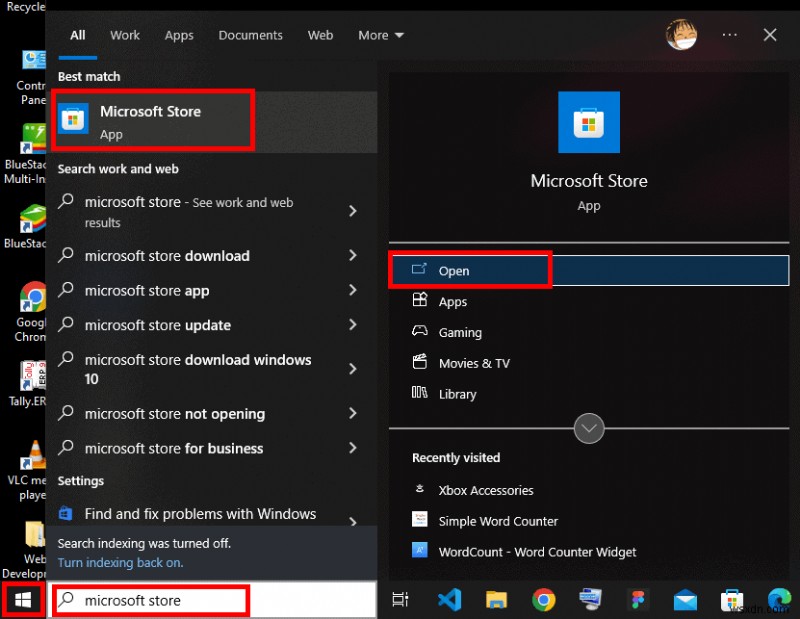
Task: Expand more actions with the round chevron
Action: coord(589,429)
